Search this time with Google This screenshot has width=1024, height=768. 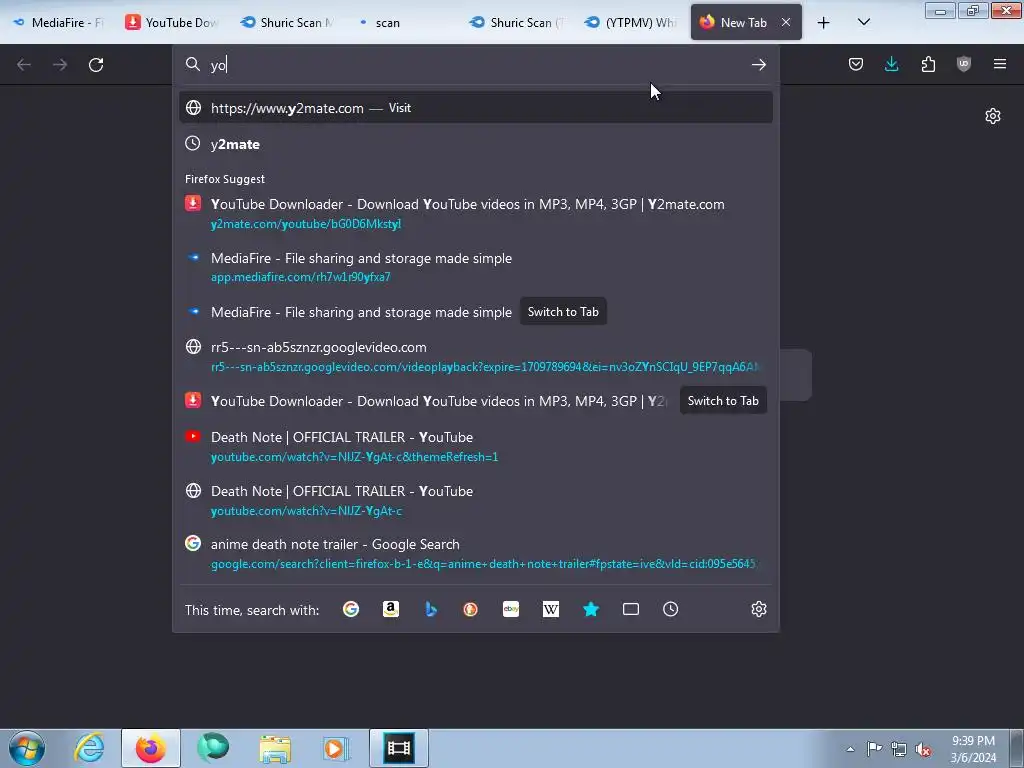coord(351,609)
